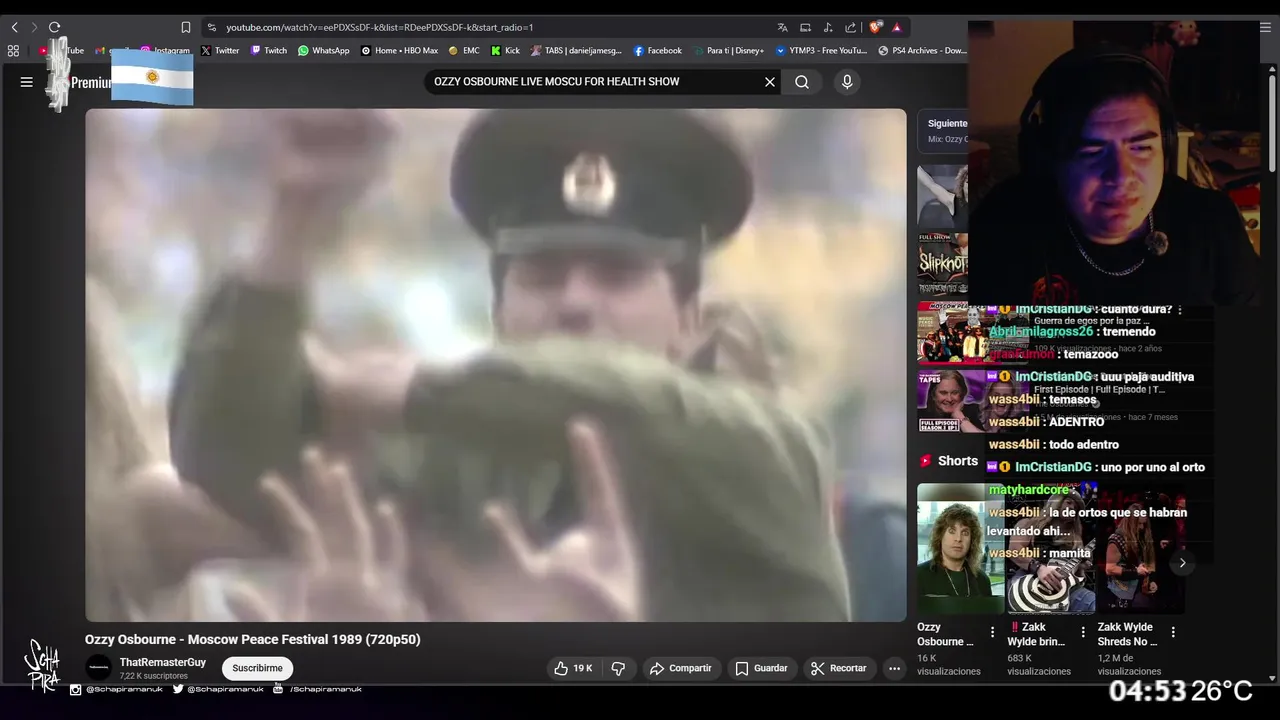Viewport: 1280px width, 720px height.
Task: Open the Twitter bookmark
Action: click(x=220, y=50)
